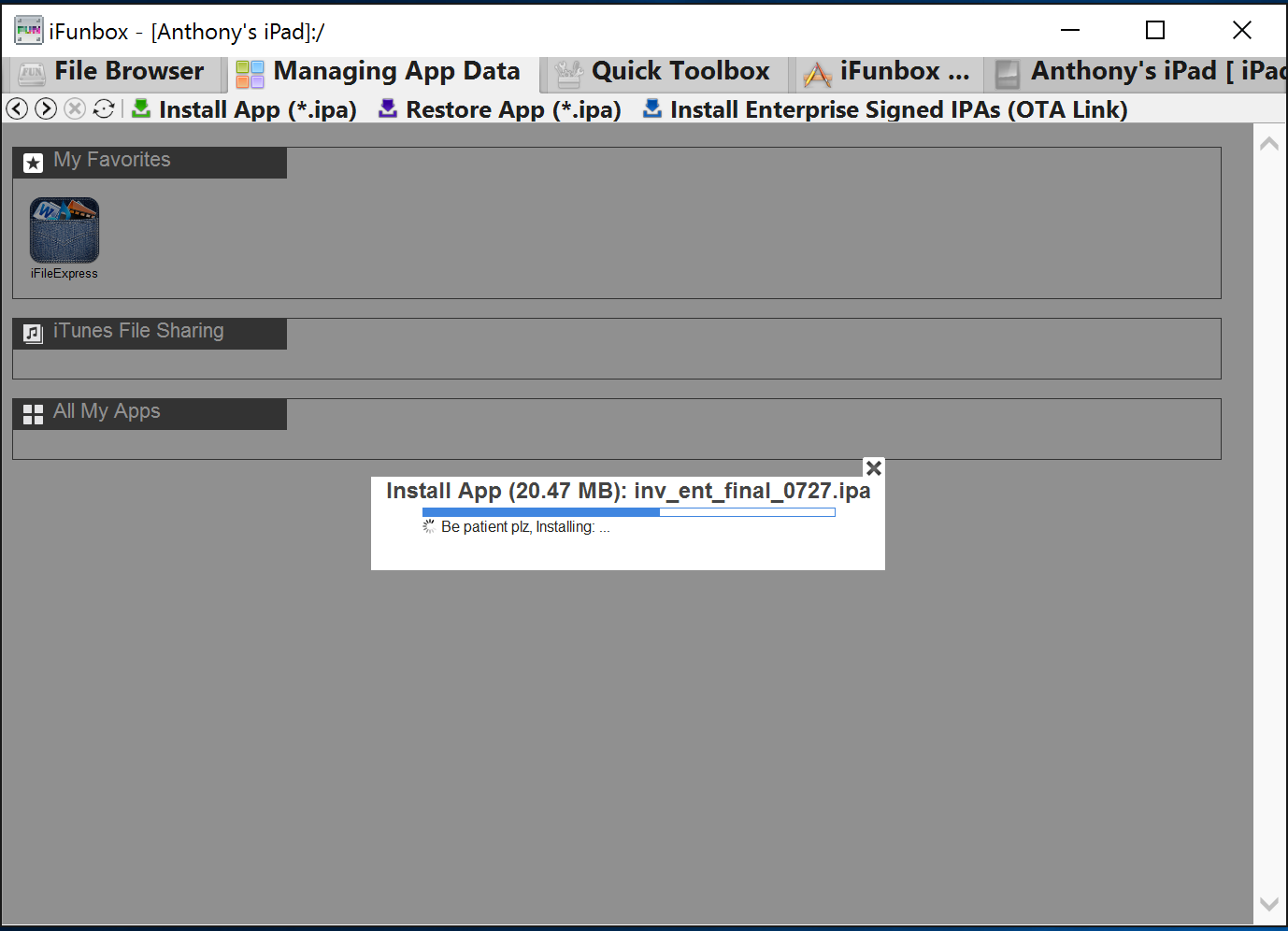Click the iFileExpress label text
Screen dimensions: 1288x931
[64, 274]
